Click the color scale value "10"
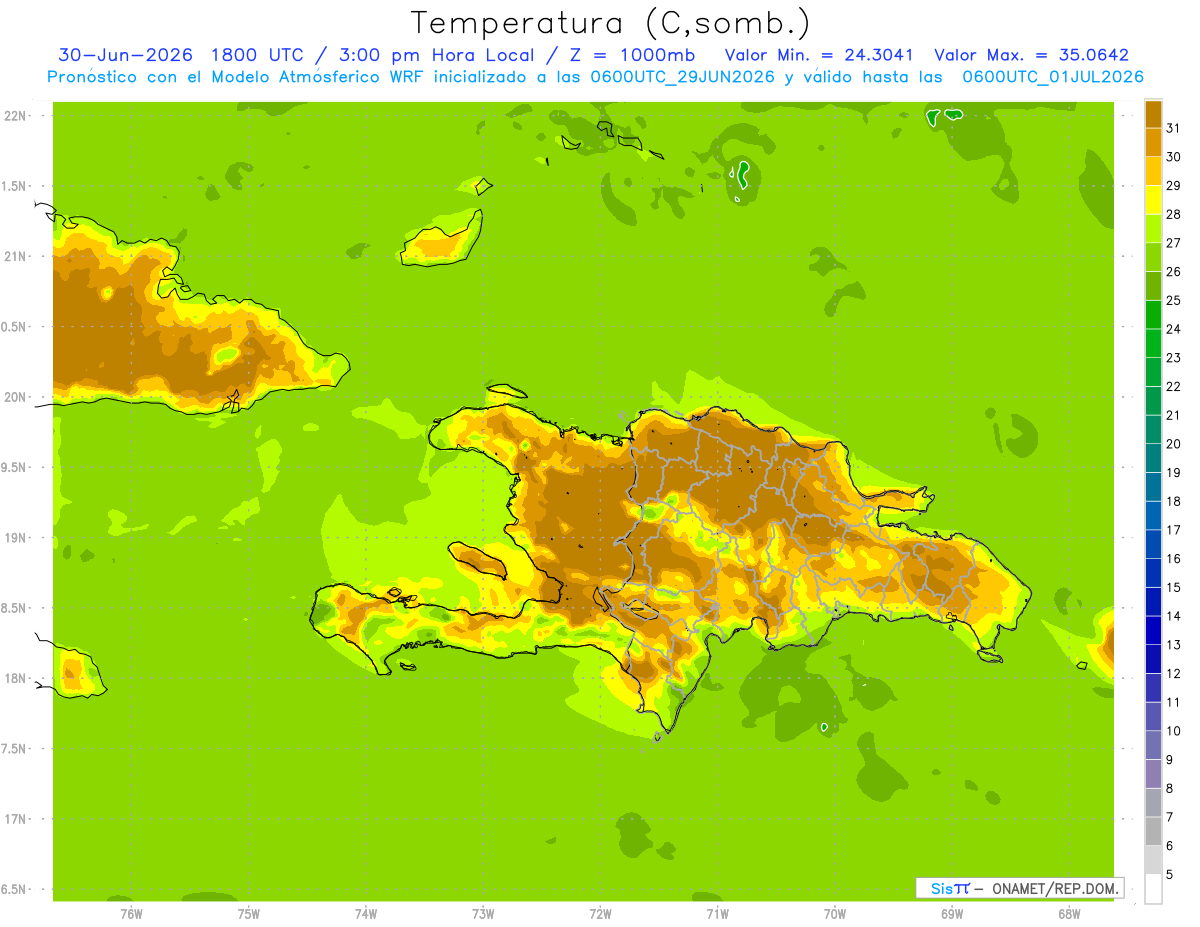Viewport: 1200px width, 927px height. click(x=1174, y=731)
